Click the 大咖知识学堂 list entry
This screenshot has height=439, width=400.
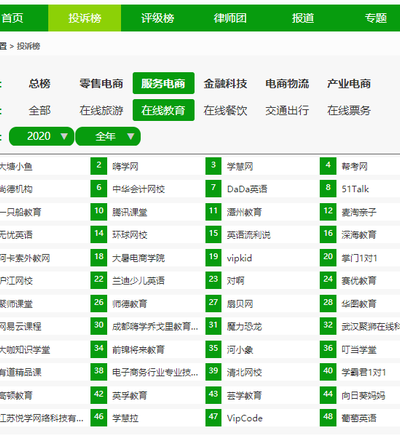point(25,350)
